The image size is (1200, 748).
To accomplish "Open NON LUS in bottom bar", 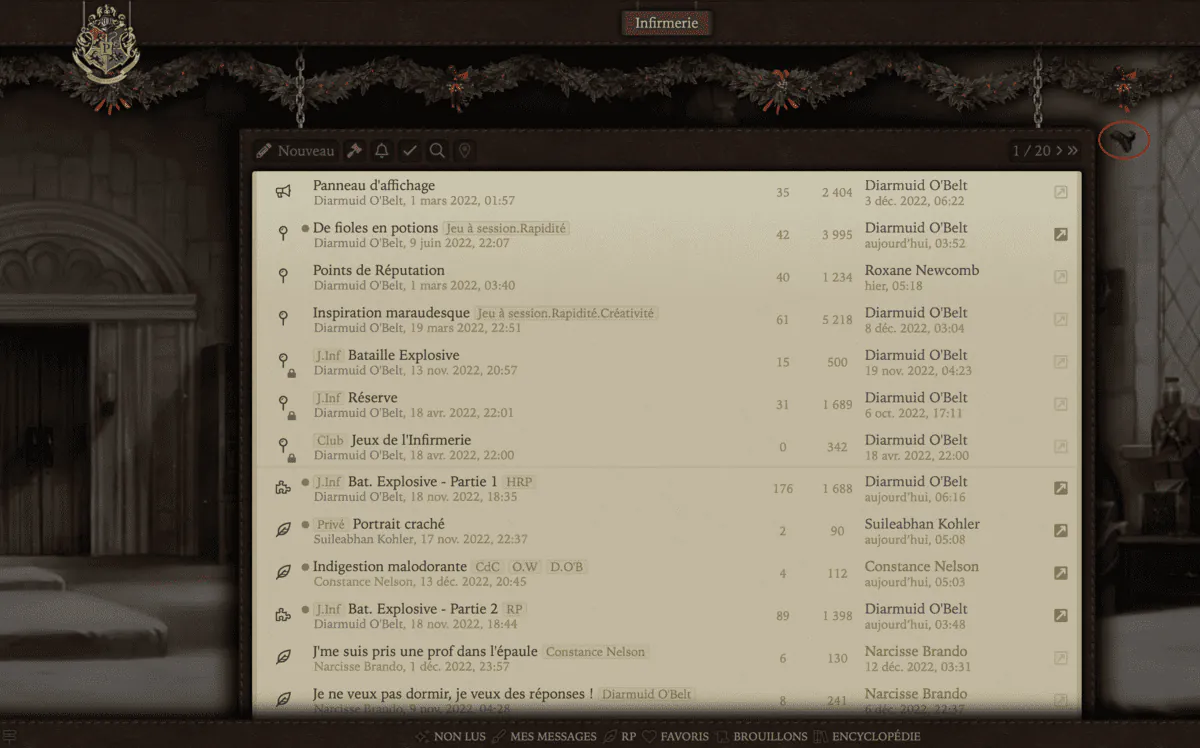I will pyautogui.click(x=451, y=737).
